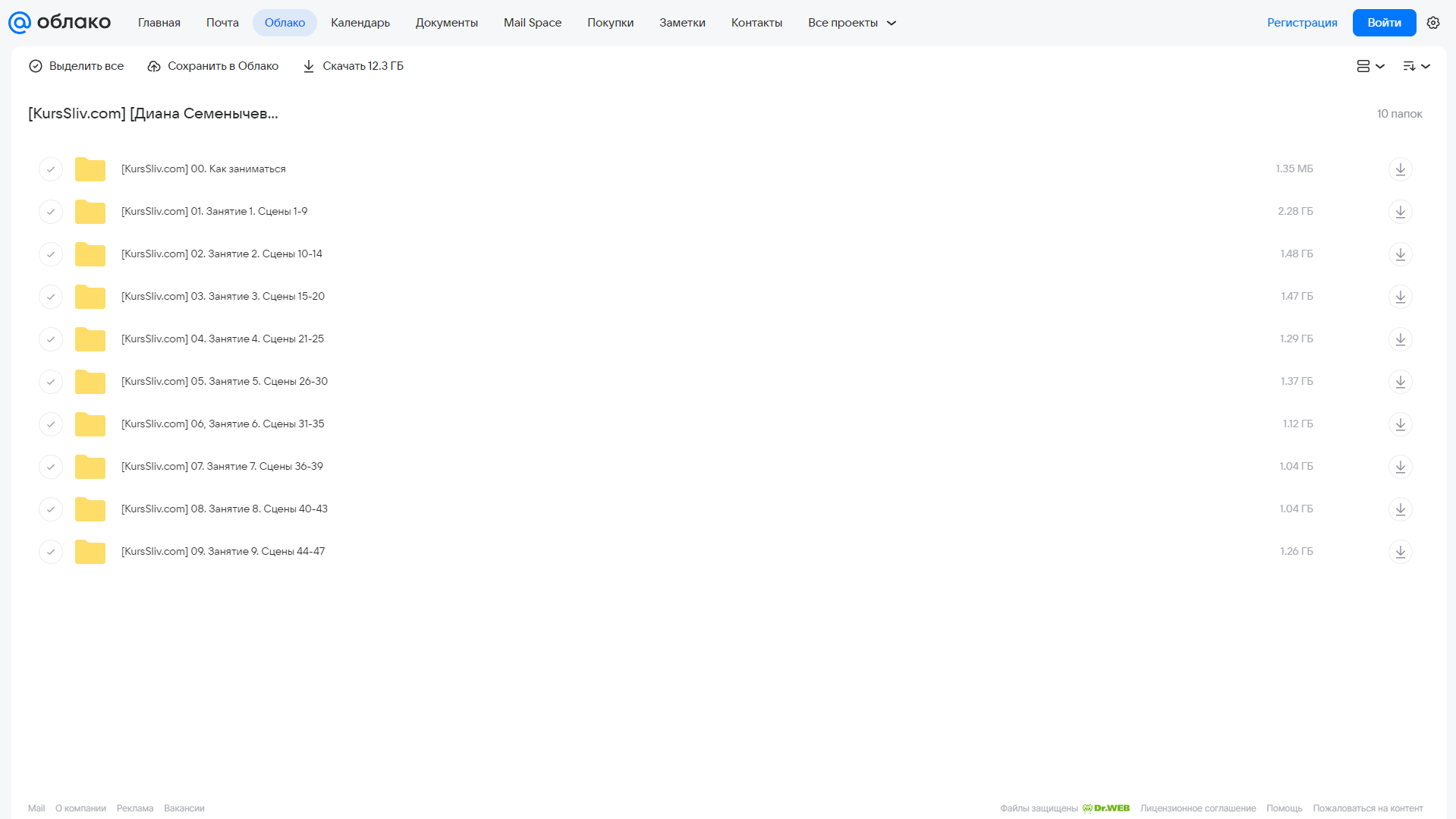Open folder icon for 03. Занятие 3
The height and width of the screenshot is (819, 1456).
tap(90, 297)
